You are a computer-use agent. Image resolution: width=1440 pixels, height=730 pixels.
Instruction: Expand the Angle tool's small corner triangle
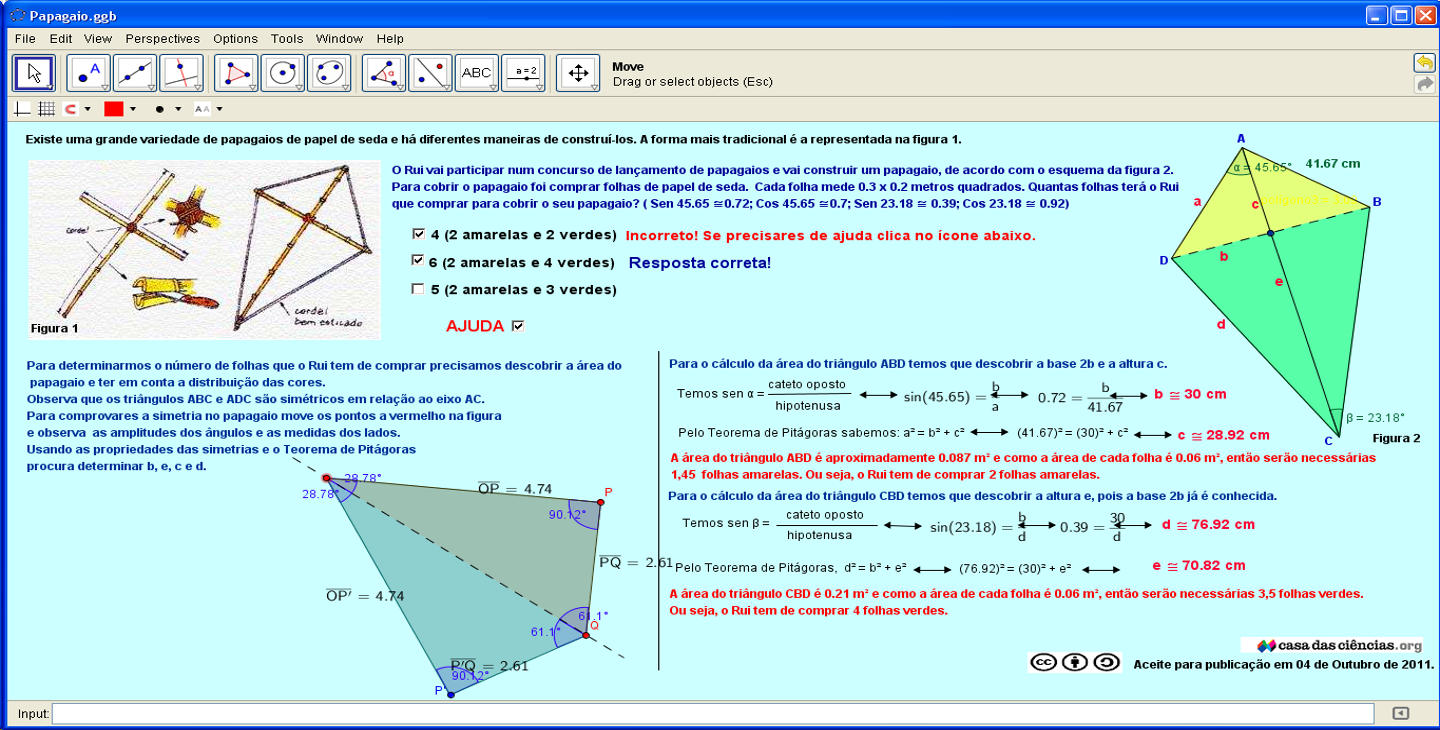pos(400,87)
